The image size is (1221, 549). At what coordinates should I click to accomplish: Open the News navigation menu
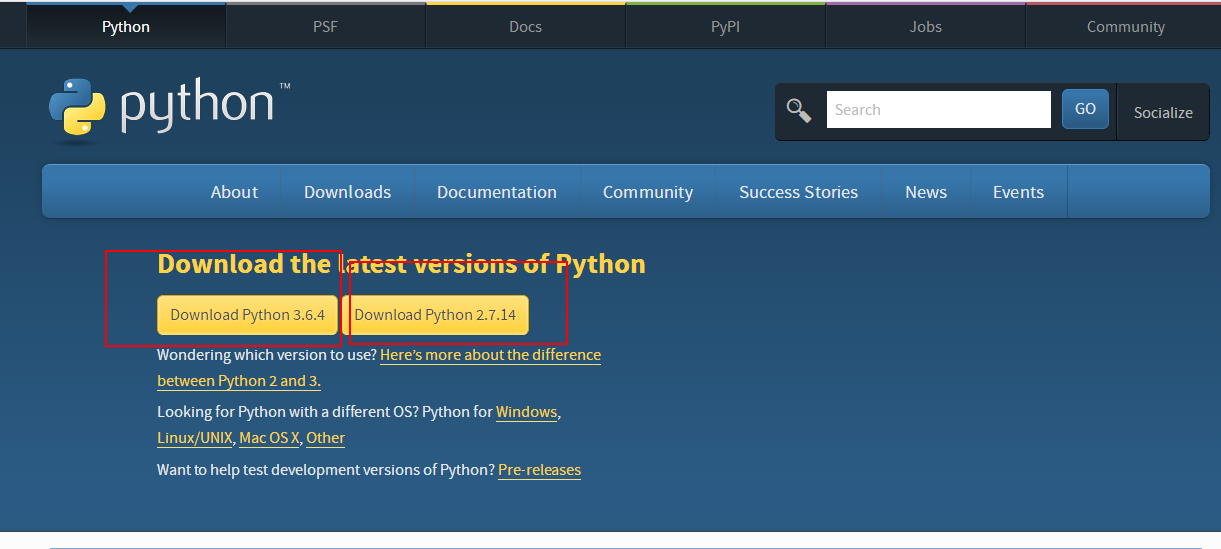point(926,192)
